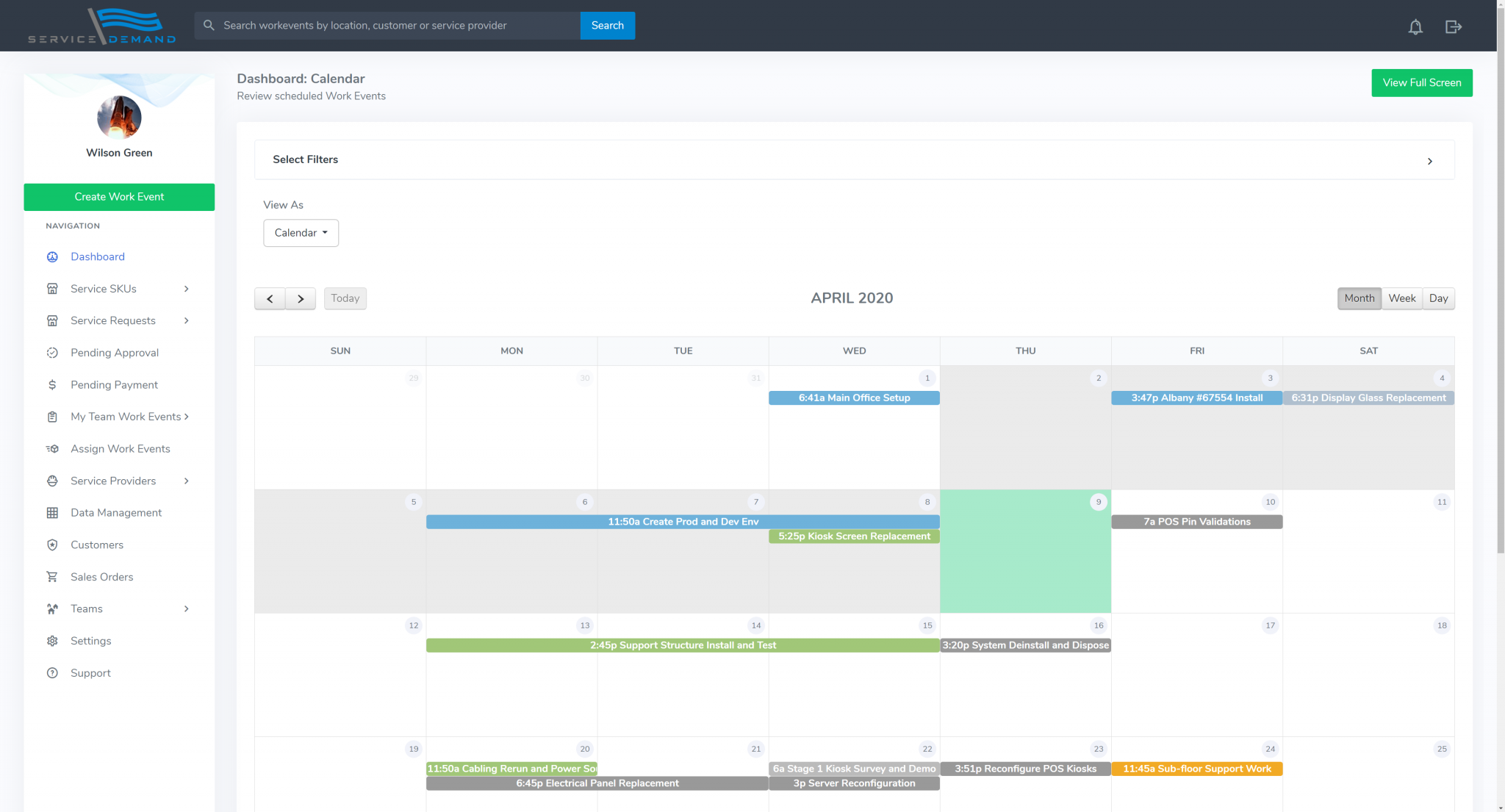
Task: Click the Pending Payment dollar icon
Action: click(52, 384)
